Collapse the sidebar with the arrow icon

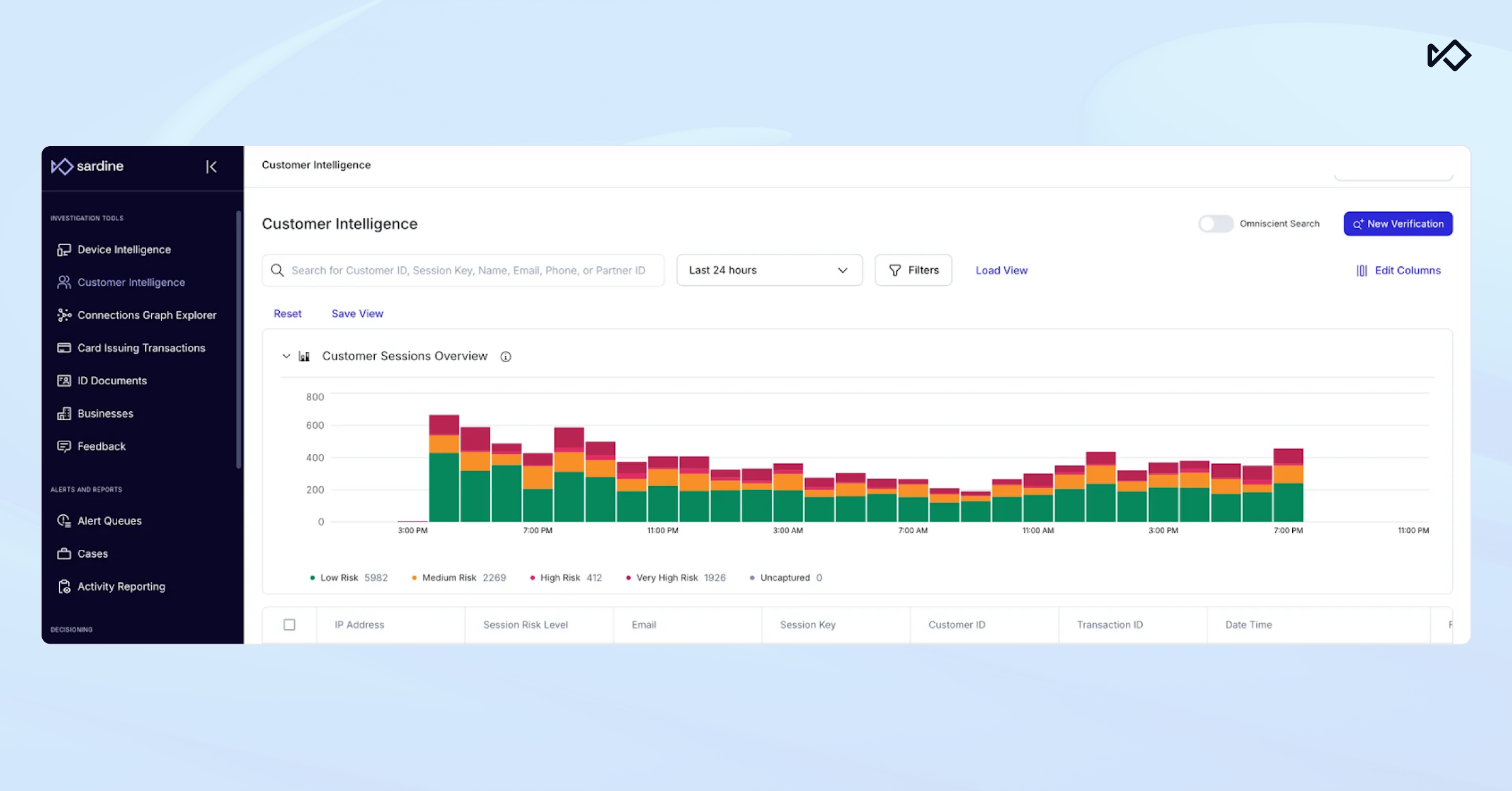(x=211, y=166)
